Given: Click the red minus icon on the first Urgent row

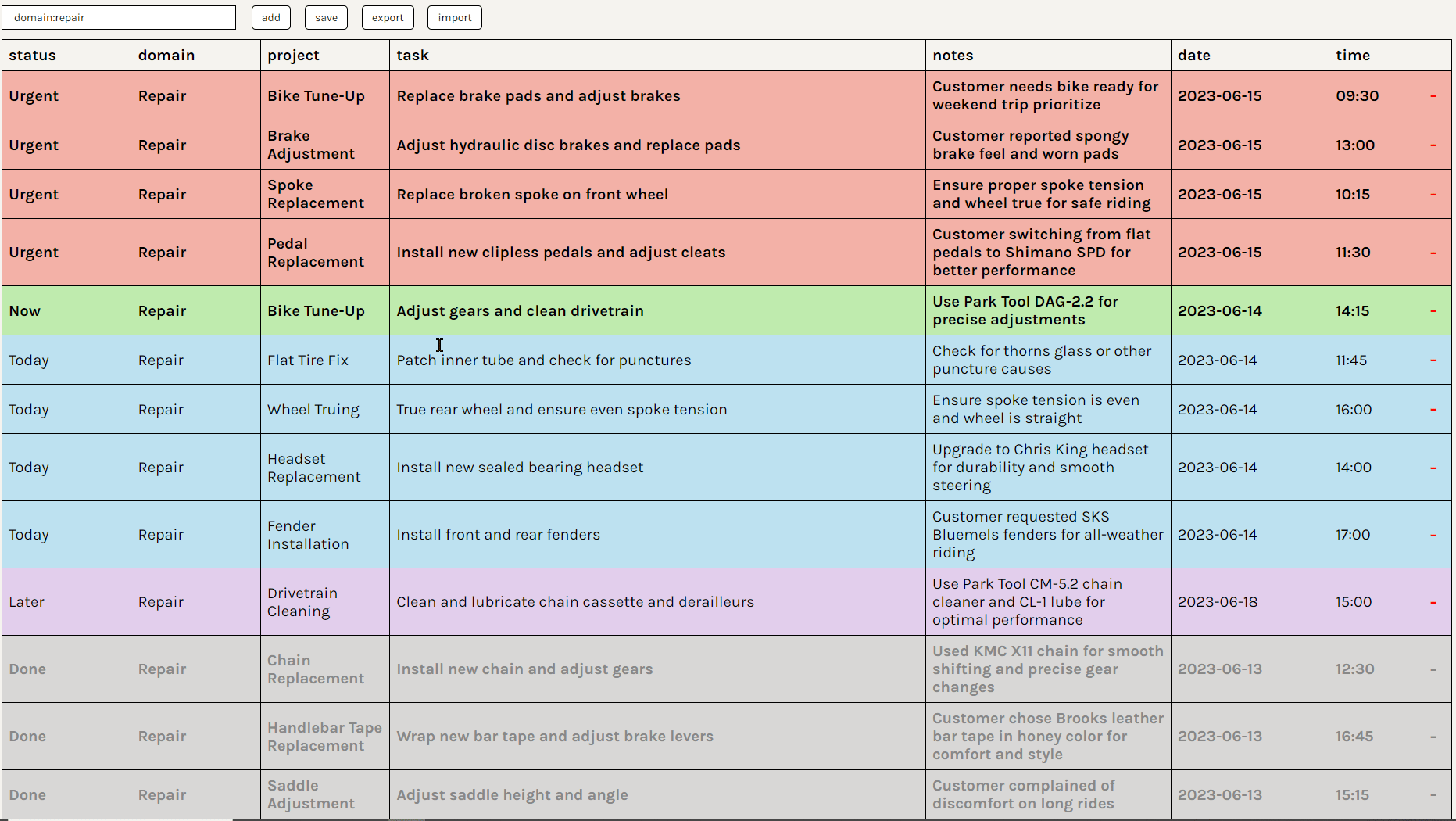Looking at the screenshot, I should pyautogui.click(x=1433, y=95).
